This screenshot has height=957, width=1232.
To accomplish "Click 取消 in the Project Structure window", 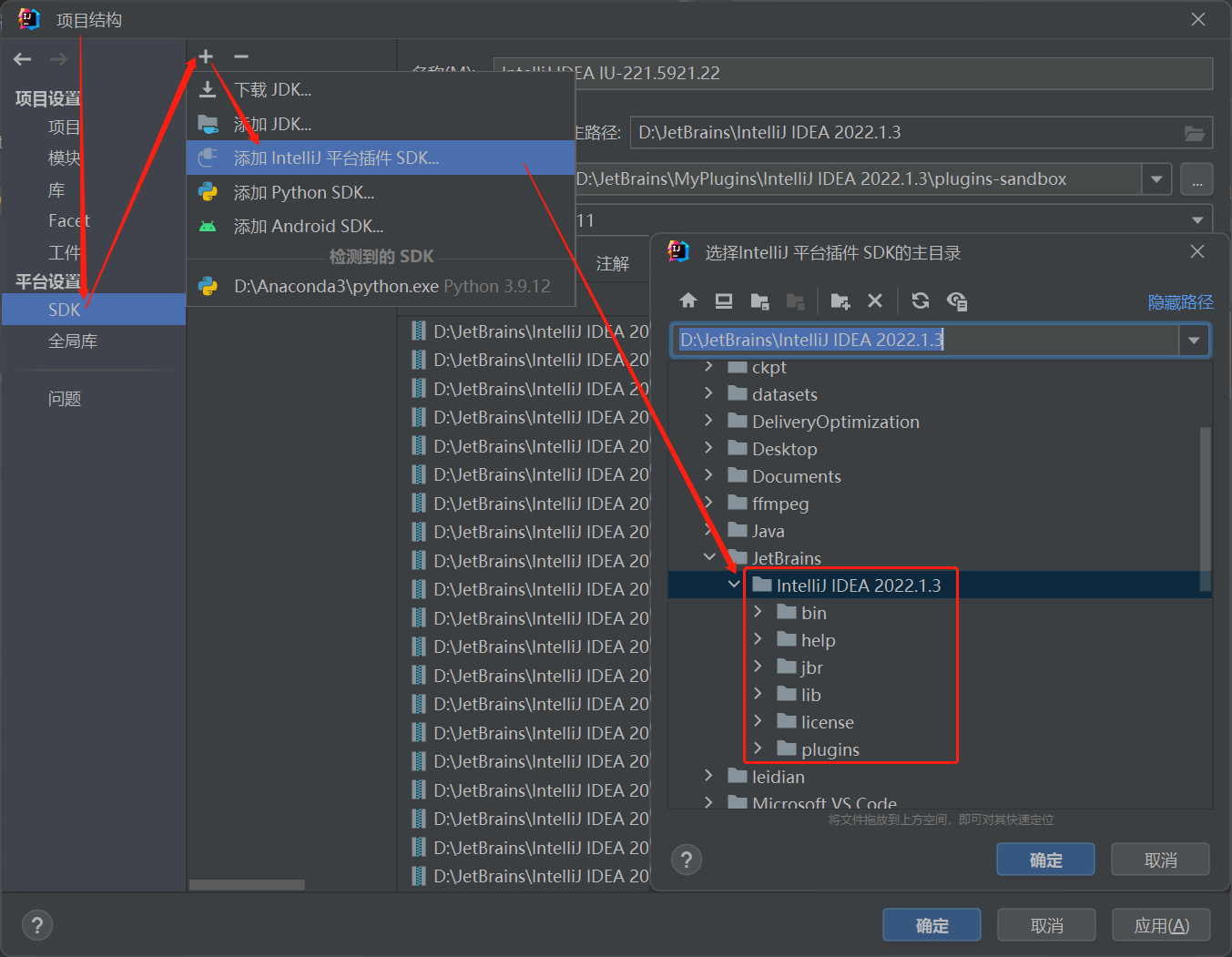I will click(x=1046, y=925).
